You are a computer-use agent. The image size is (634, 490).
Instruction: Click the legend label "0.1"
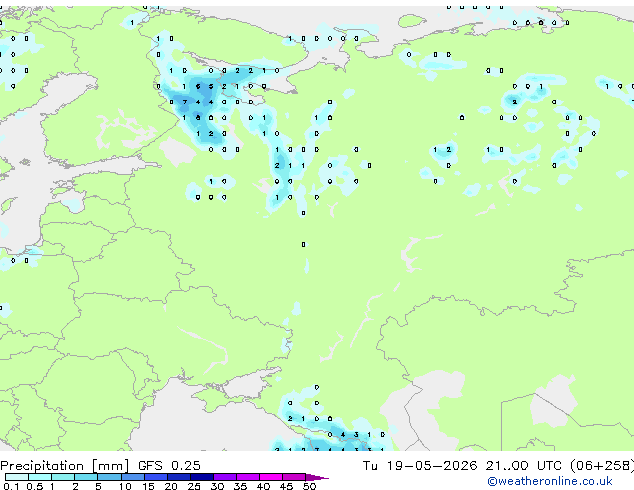pyautogui.click(x=11, y=486)
